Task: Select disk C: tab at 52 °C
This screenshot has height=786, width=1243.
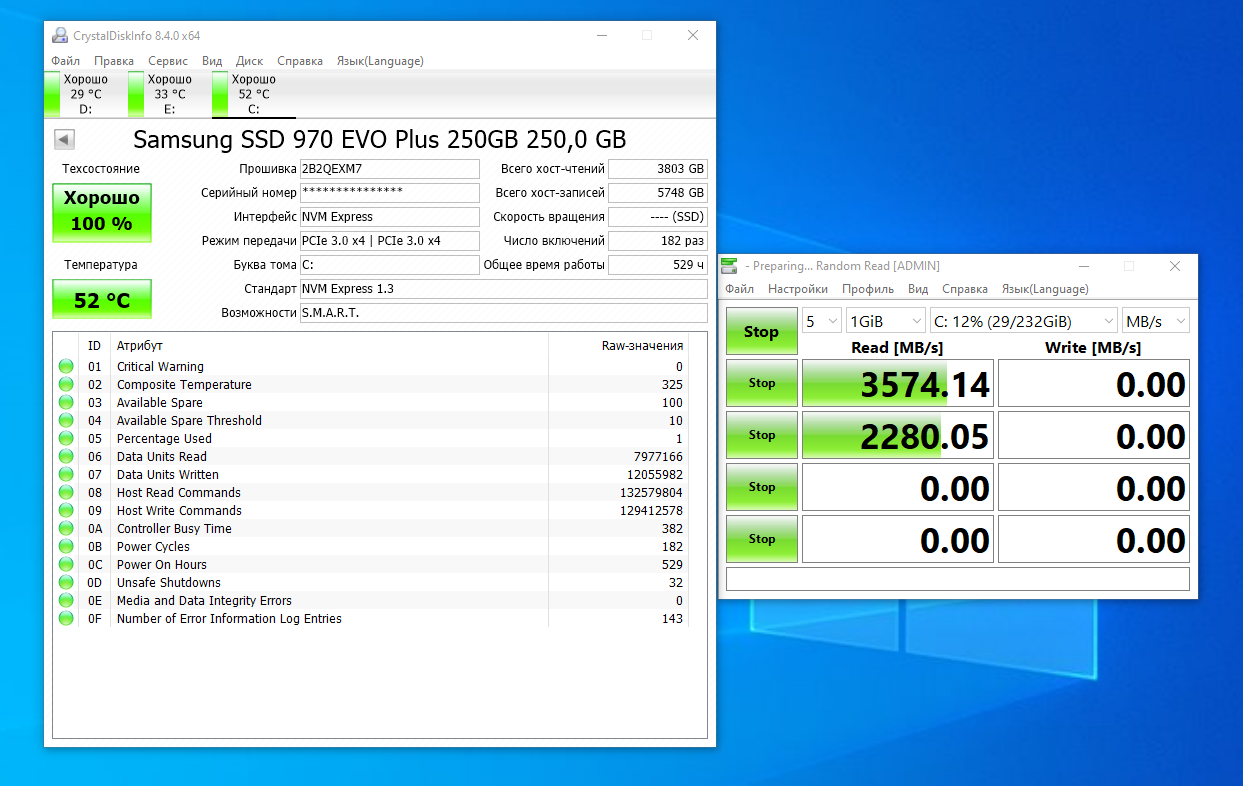Action: [x=253, y=94]
